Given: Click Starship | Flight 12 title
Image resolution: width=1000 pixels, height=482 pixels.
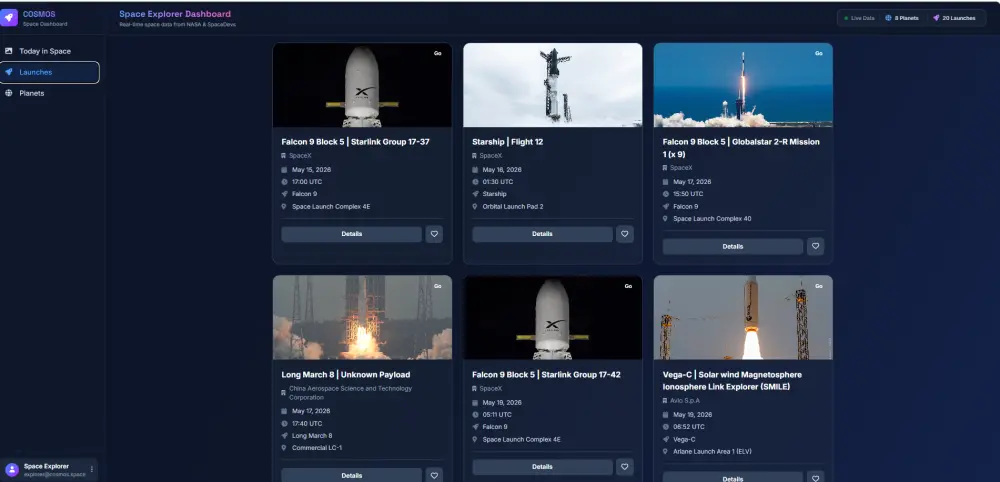Looking at the screenshot, I should pos(508,142).
